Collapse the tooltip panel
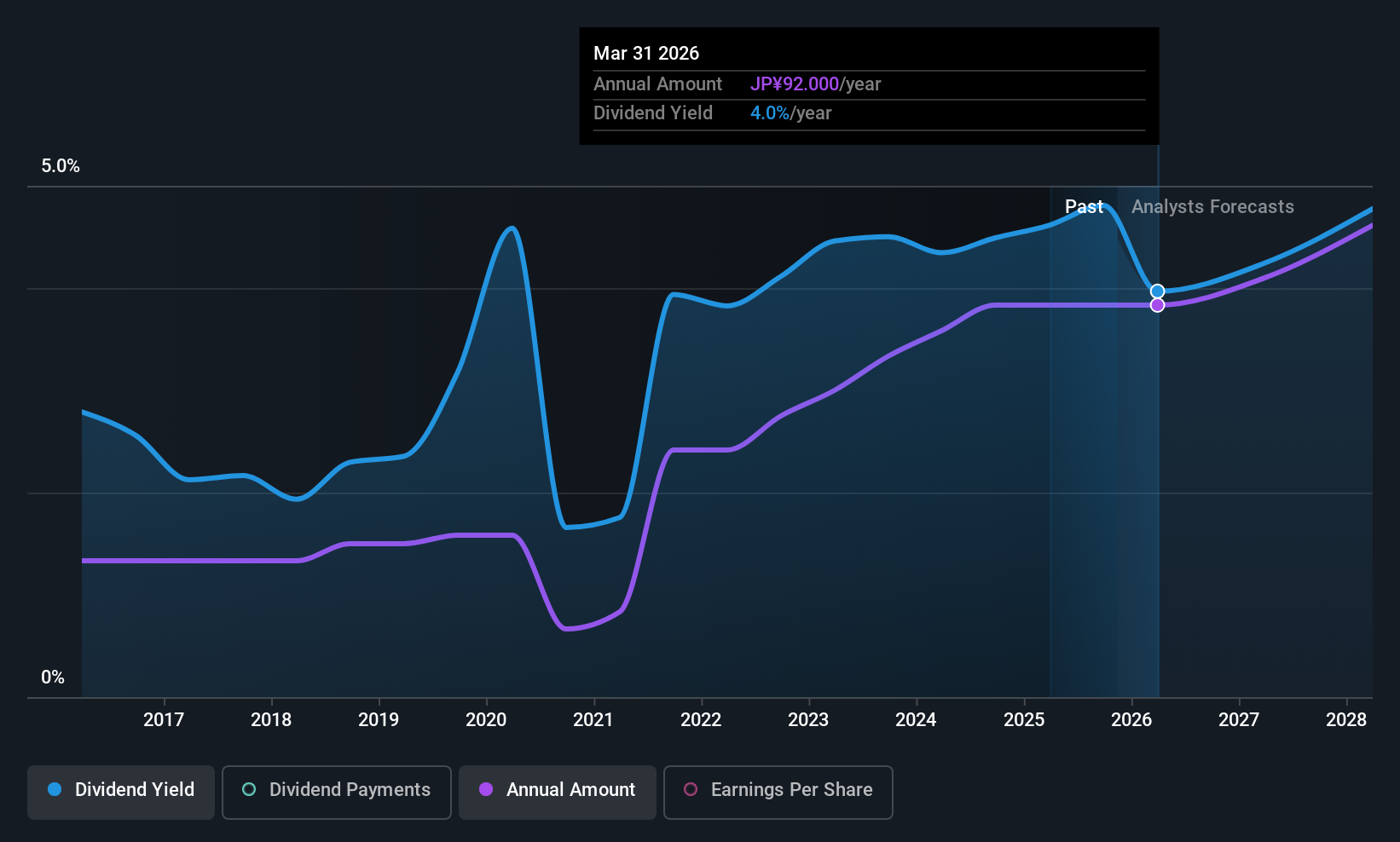1400x842 pixels. [868, 85]
